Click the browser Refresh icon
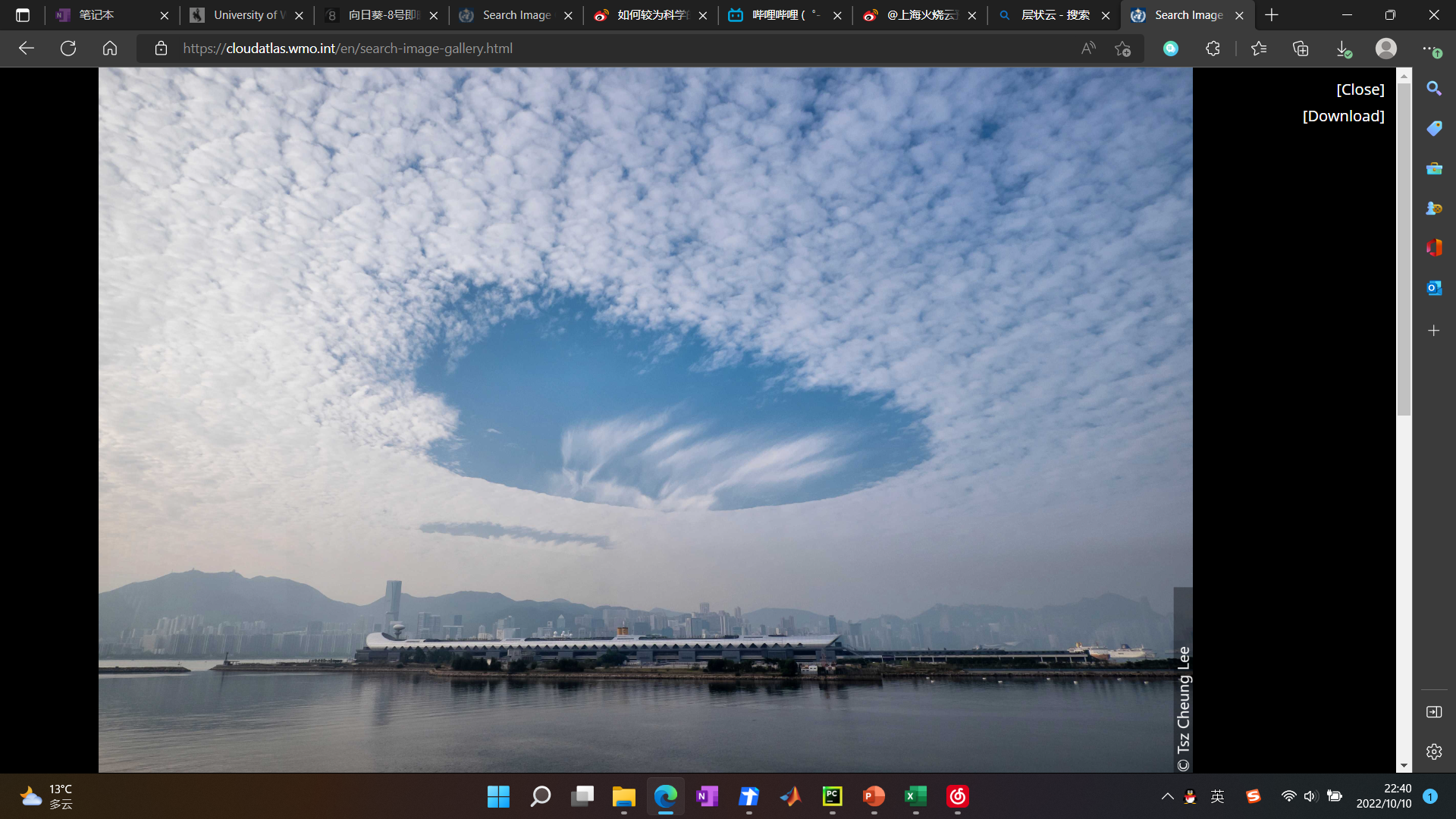Screen dimensions: 1456x819 (68, 49)
